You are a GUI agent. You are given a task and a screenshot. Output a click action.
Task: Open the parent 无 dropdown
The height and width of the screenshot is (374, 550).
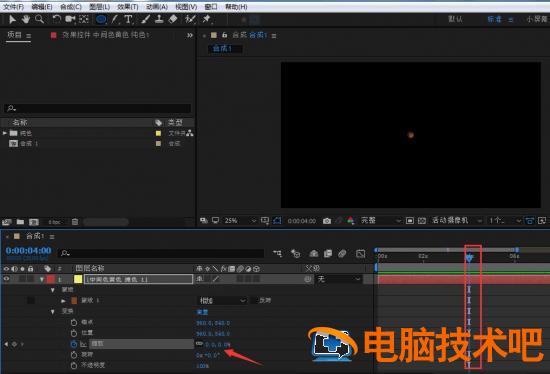(339, 279)
